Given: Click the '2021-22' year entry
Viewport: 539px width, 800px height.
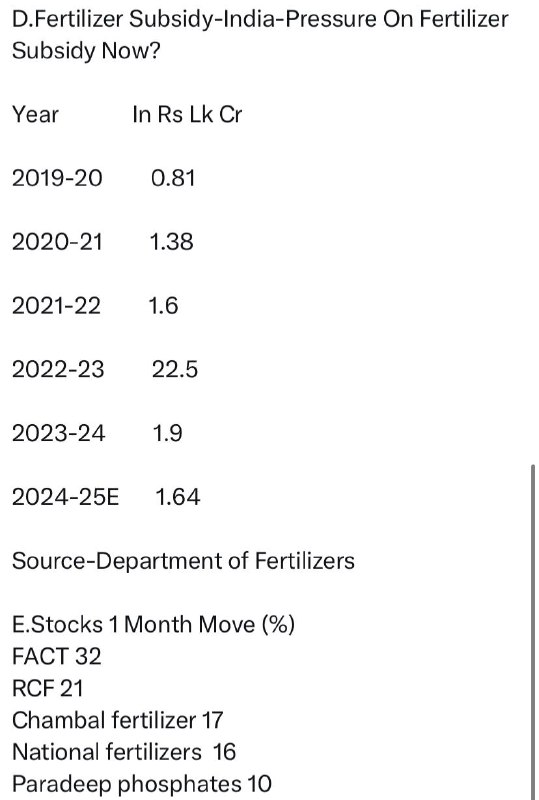Looking at the screenshot, I should pyautogui.click(x=56, y=306).
